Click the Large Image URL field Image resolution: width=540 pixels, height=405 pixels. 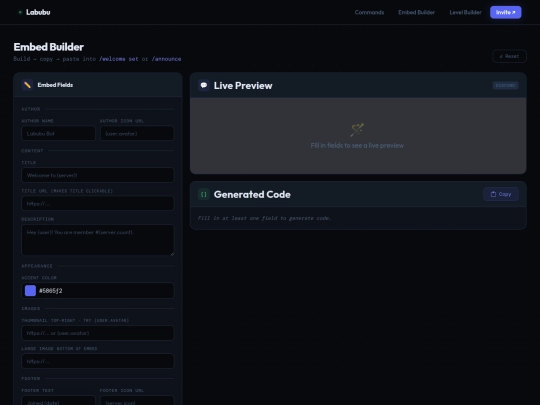[x=98, y=361]
